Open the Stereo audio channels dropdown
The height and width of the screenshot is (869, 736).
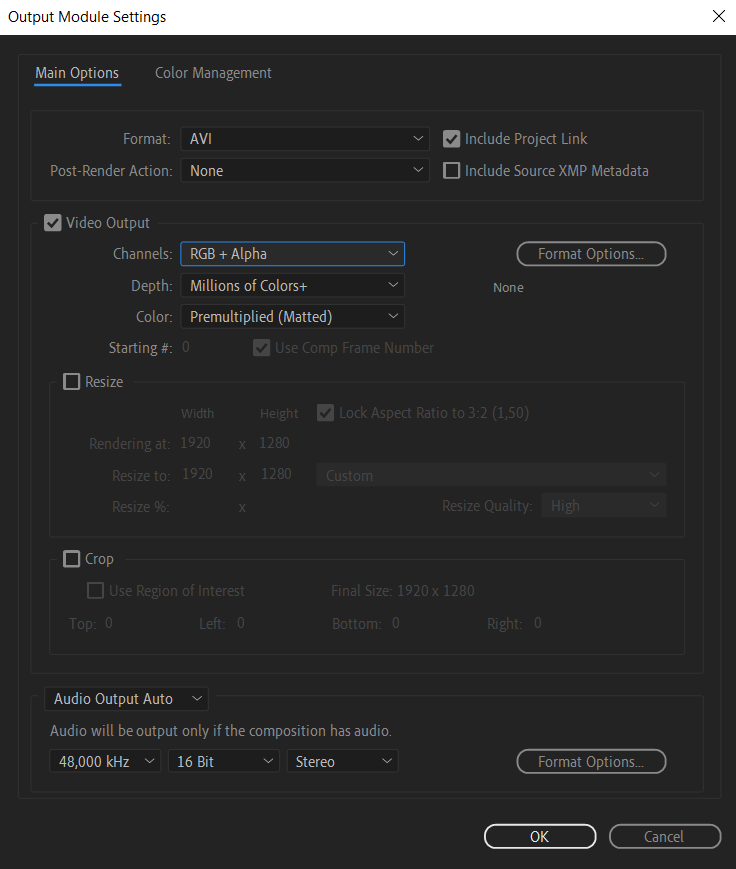coord(343,761)
